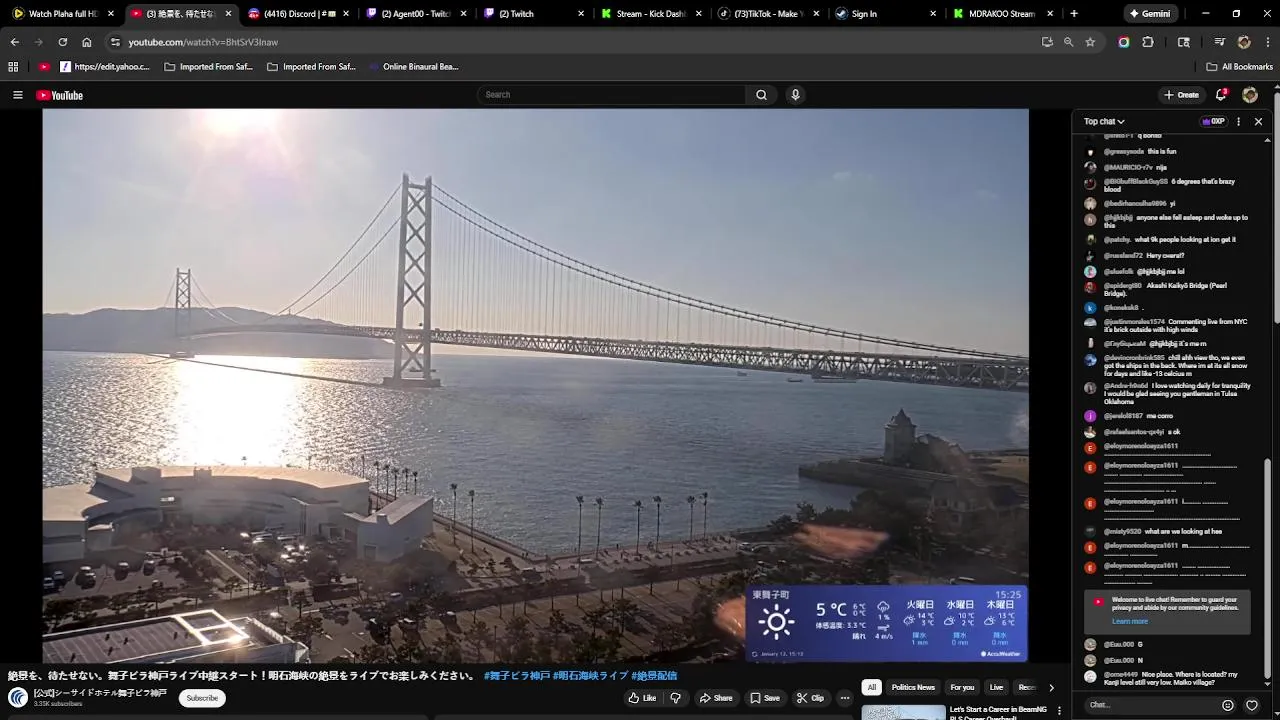Viewport: 1280px width, 720px height.
Task: Open the chat three-dot options menu
Action: [x=1238, y=122]
